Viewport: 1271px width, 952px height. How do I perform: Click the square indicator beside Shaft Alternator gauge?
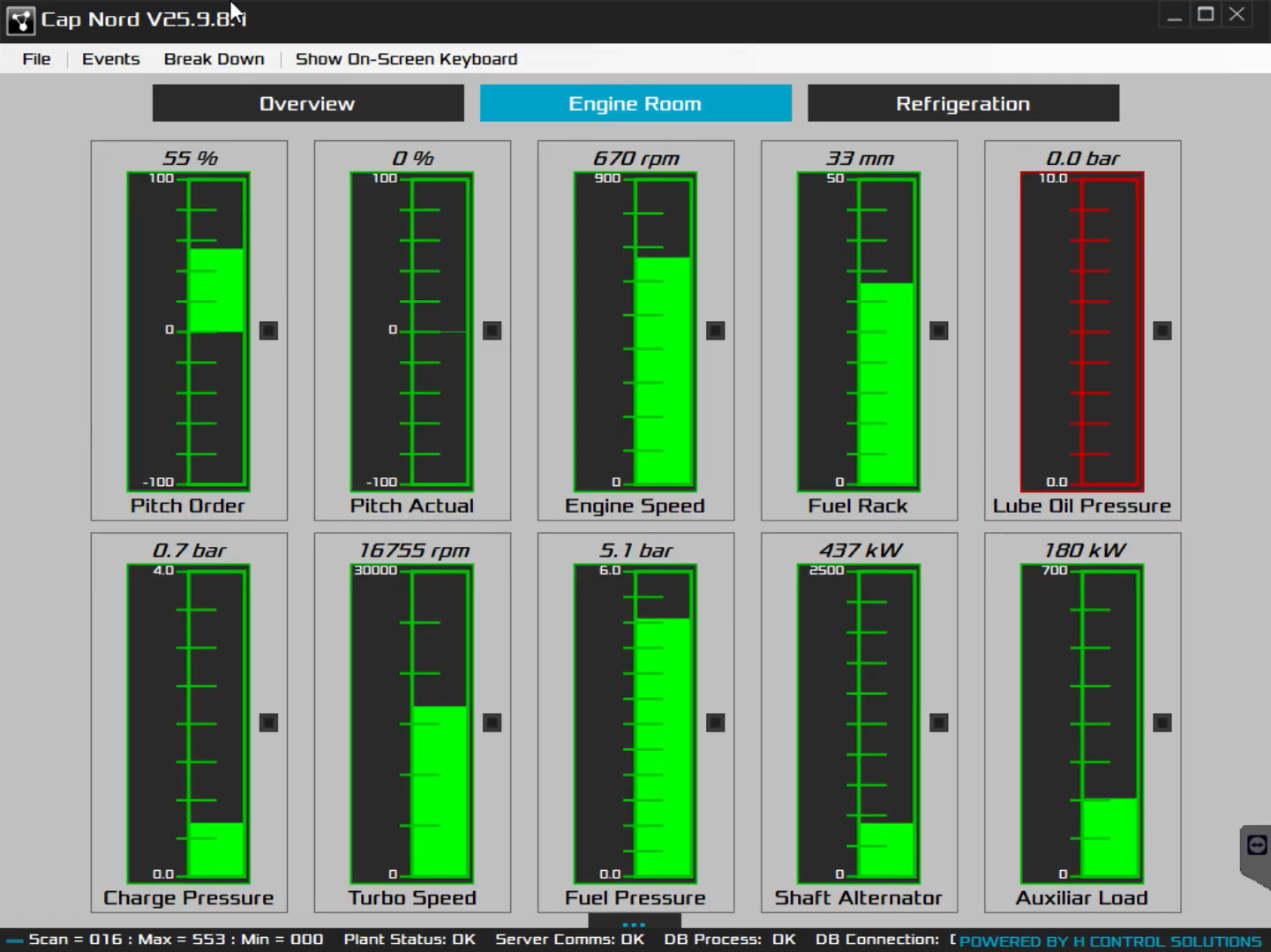point(939,723)
